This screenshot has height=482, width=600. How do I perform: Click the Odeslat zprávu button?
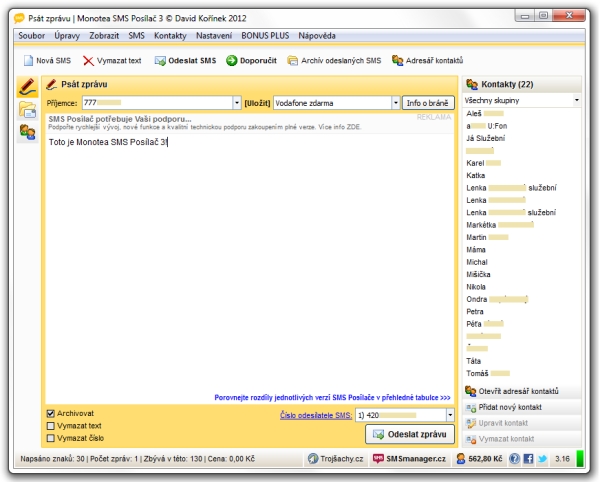click(x=410, y=434)
